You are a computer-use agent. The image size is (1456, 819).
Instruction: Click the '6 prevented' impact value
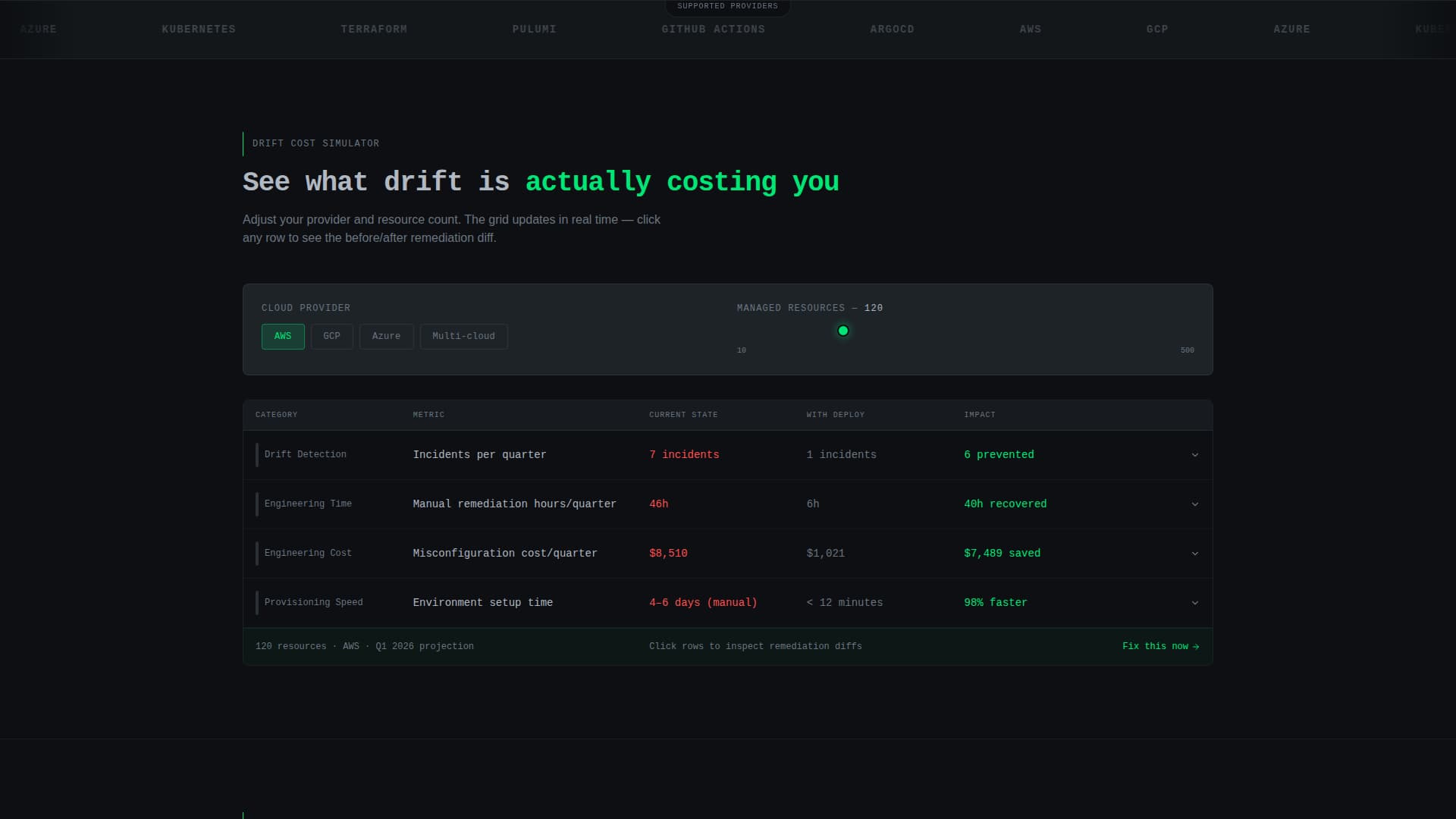(999, 455)
